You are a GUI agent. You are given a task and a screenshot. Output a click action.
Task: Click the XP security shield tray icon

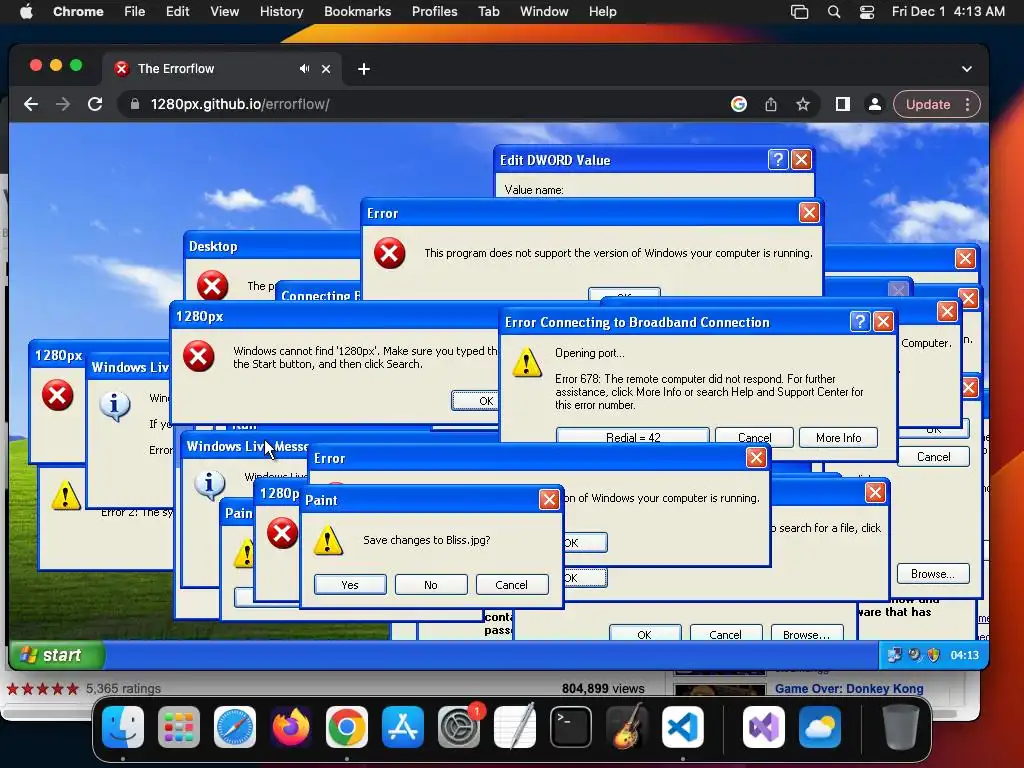934,655
